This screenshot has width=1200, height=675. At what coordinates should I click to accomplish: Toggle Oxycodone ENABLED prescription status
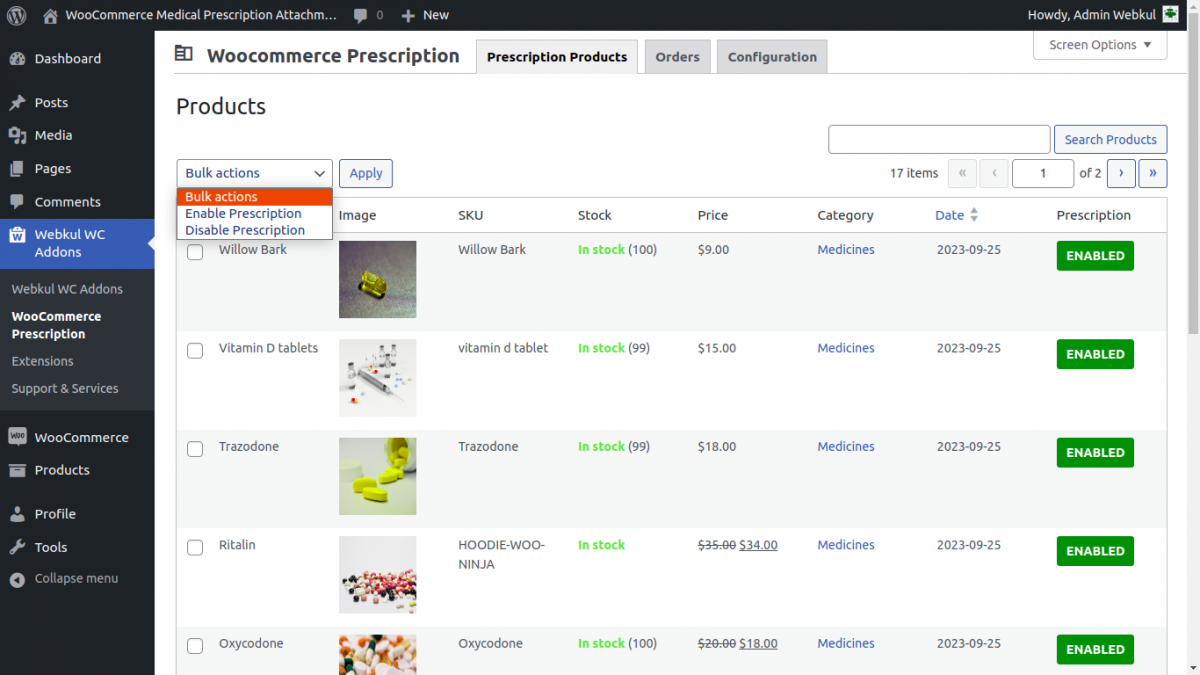[1095, 650]
